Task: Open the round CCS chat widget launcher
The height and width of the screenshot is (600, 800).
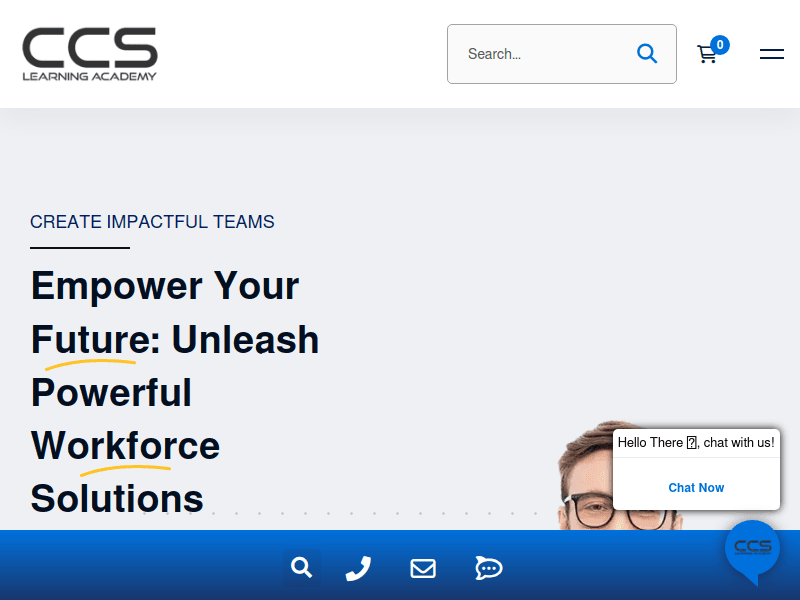Action: [752, 548]
